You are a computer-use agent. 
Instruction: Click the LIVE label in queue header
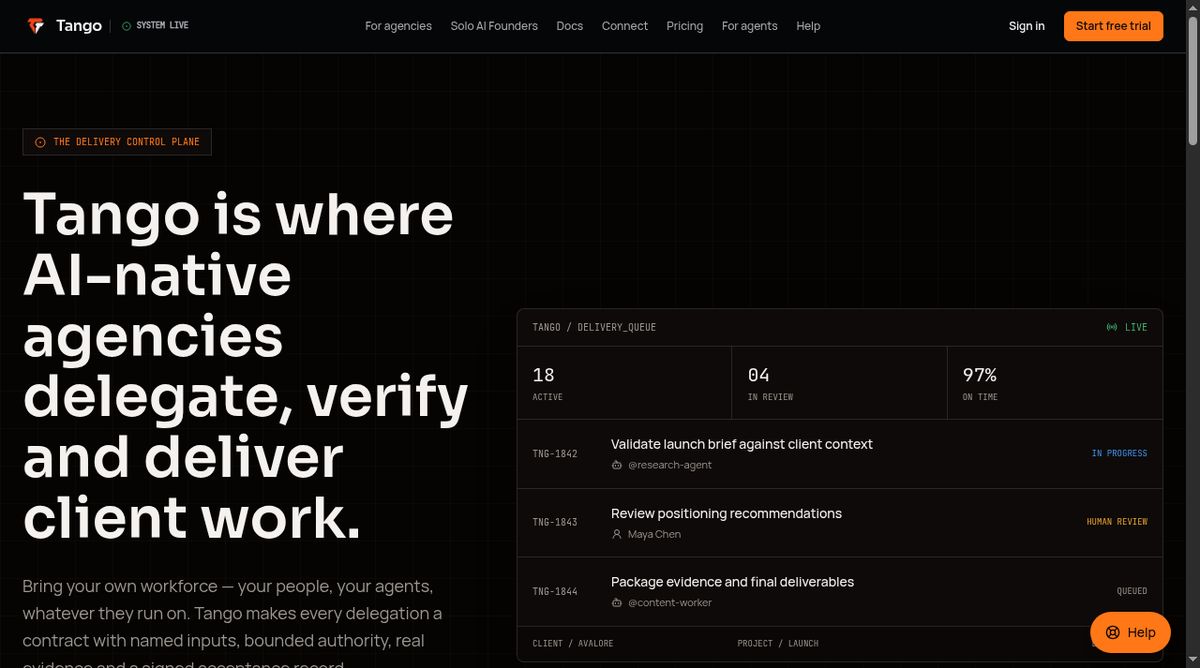1136,328
